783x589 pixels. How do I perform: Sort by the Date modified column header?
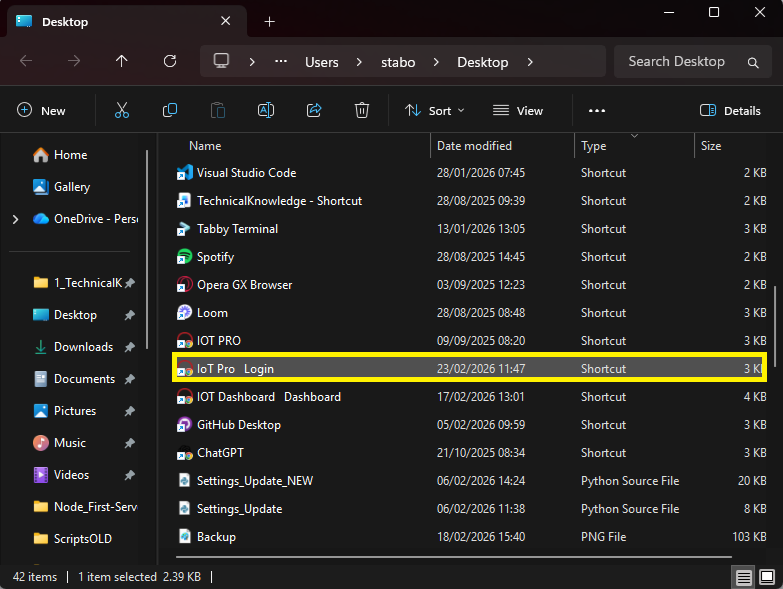pyautogui.click(x=474, y=146)
